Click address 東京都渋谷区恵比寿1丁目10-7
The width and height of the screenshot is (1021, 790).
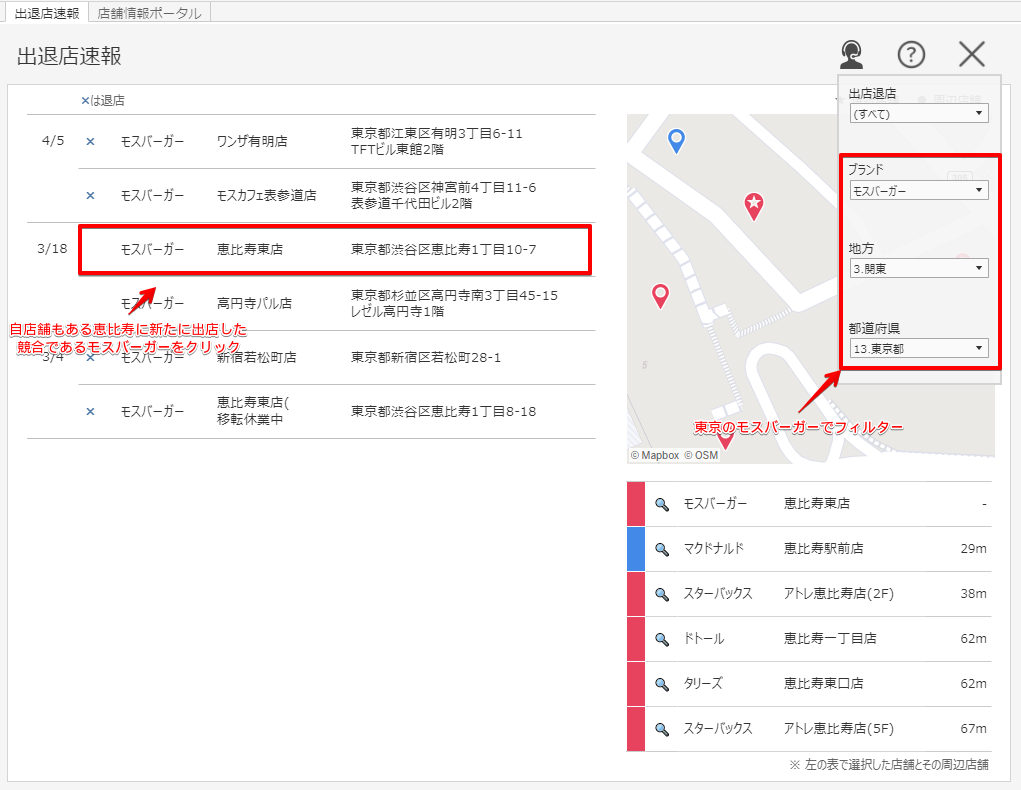click(443, 249)
